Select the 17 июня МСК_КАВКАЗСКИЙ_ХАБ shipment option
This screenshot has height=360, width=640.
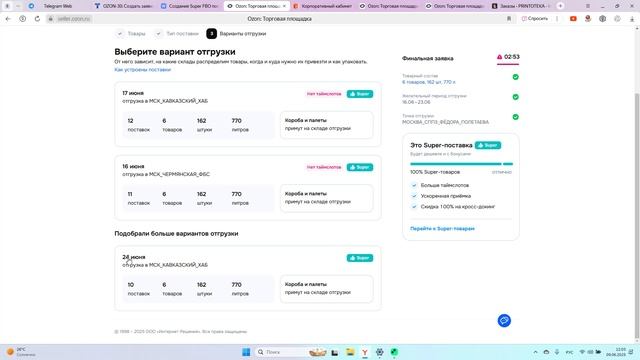pos(247,114)
